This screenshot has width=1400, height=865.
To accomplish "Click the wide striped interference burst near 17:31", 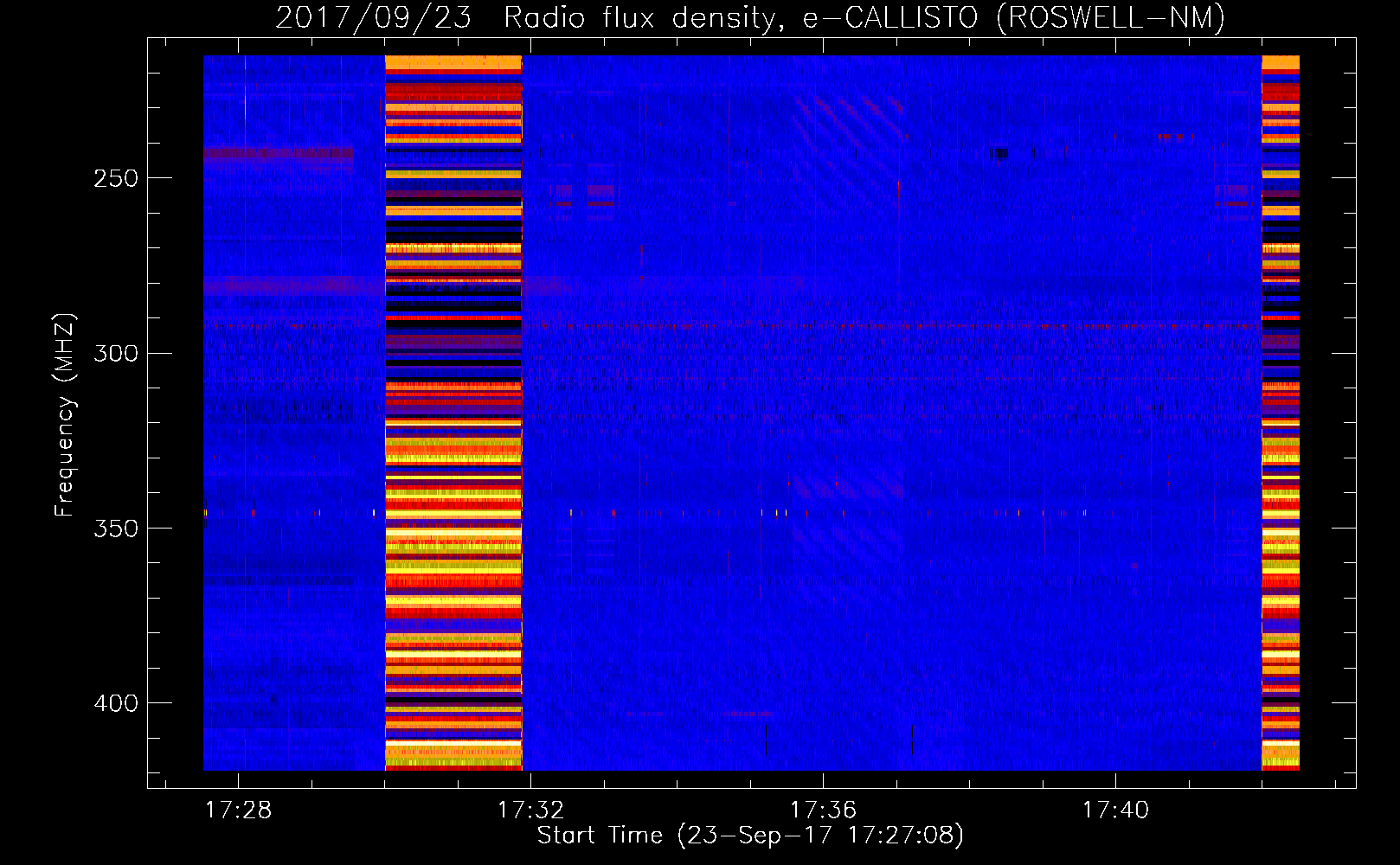I will (453, 413).
